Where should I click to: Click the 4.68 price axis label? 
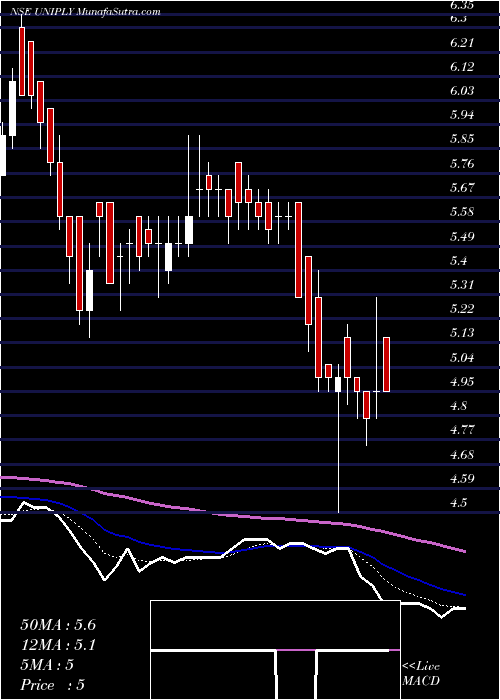[x=462, y=455]
